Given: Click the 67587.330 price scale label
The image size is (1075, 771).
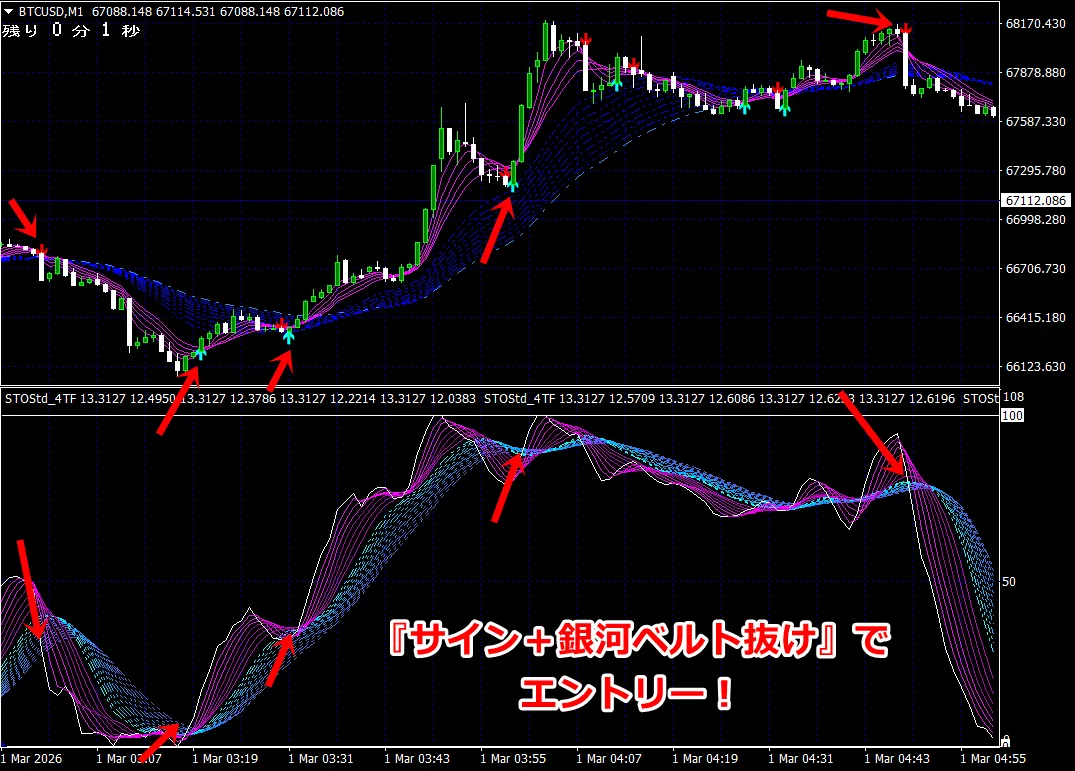Looking at the screenshot, I should [1036, 121].
